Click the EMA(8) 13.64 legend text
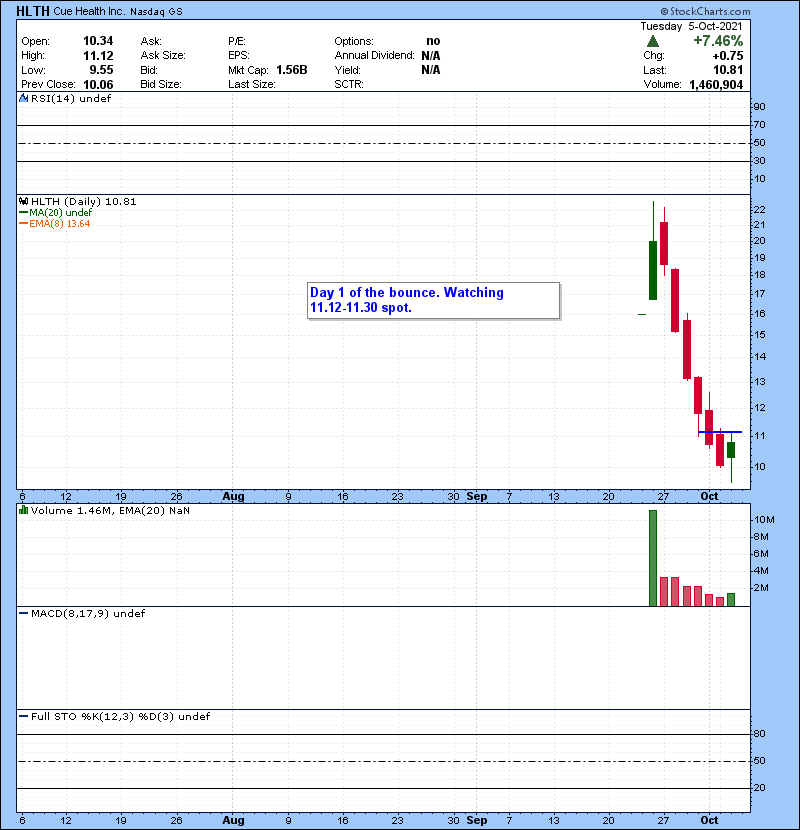 click(59, 224)
